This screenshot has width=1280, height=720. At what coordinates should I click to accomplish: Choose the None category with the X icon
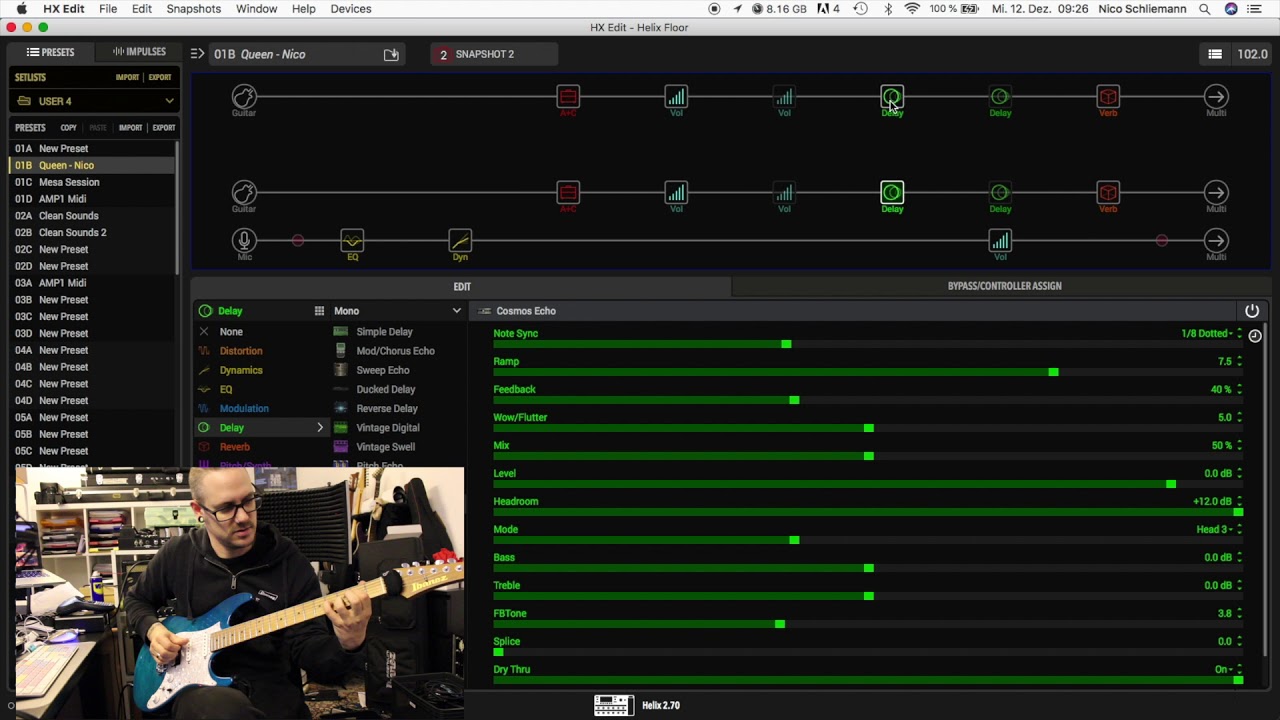click(x=231, y=332)
